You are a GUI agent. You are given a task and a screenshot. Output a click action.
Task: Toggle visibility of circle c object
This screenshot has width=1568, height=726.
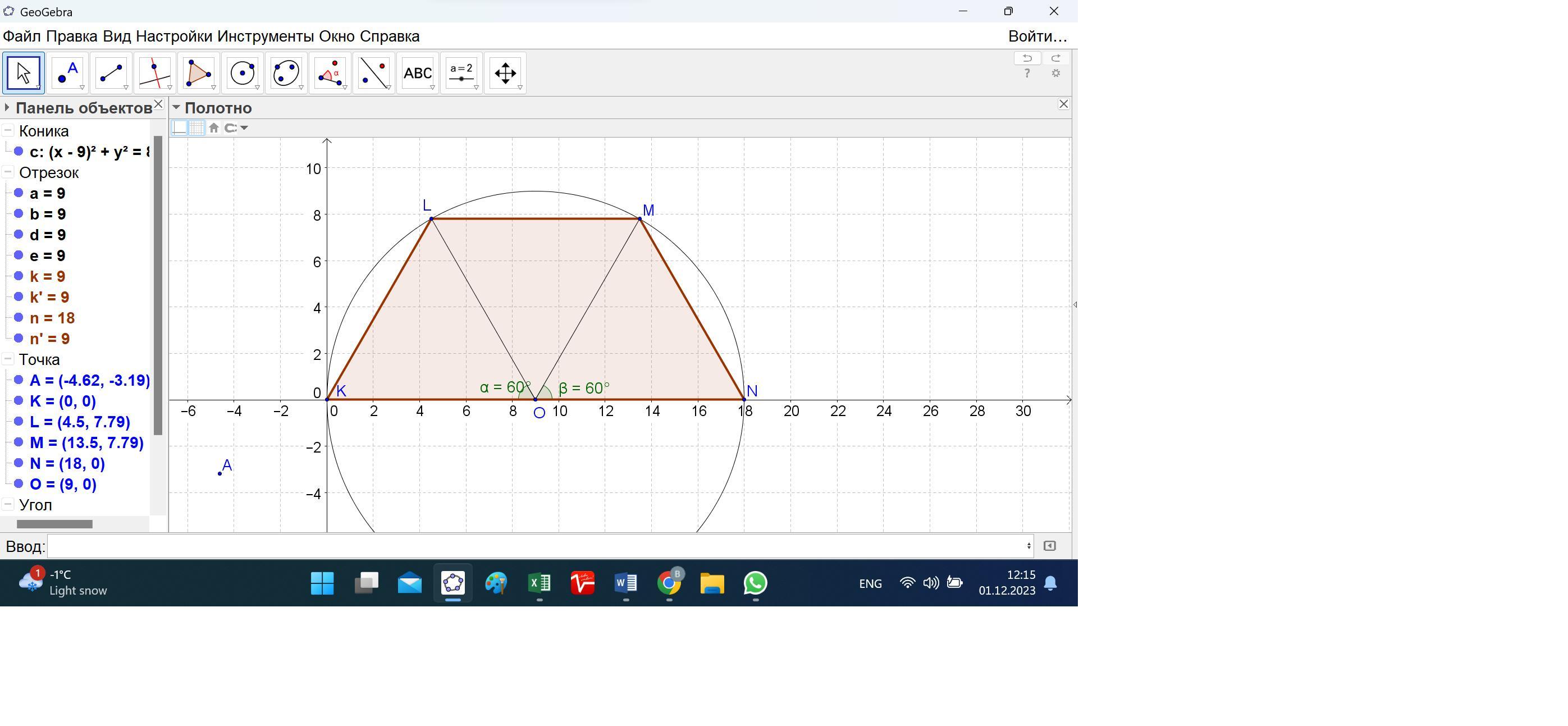19,152
